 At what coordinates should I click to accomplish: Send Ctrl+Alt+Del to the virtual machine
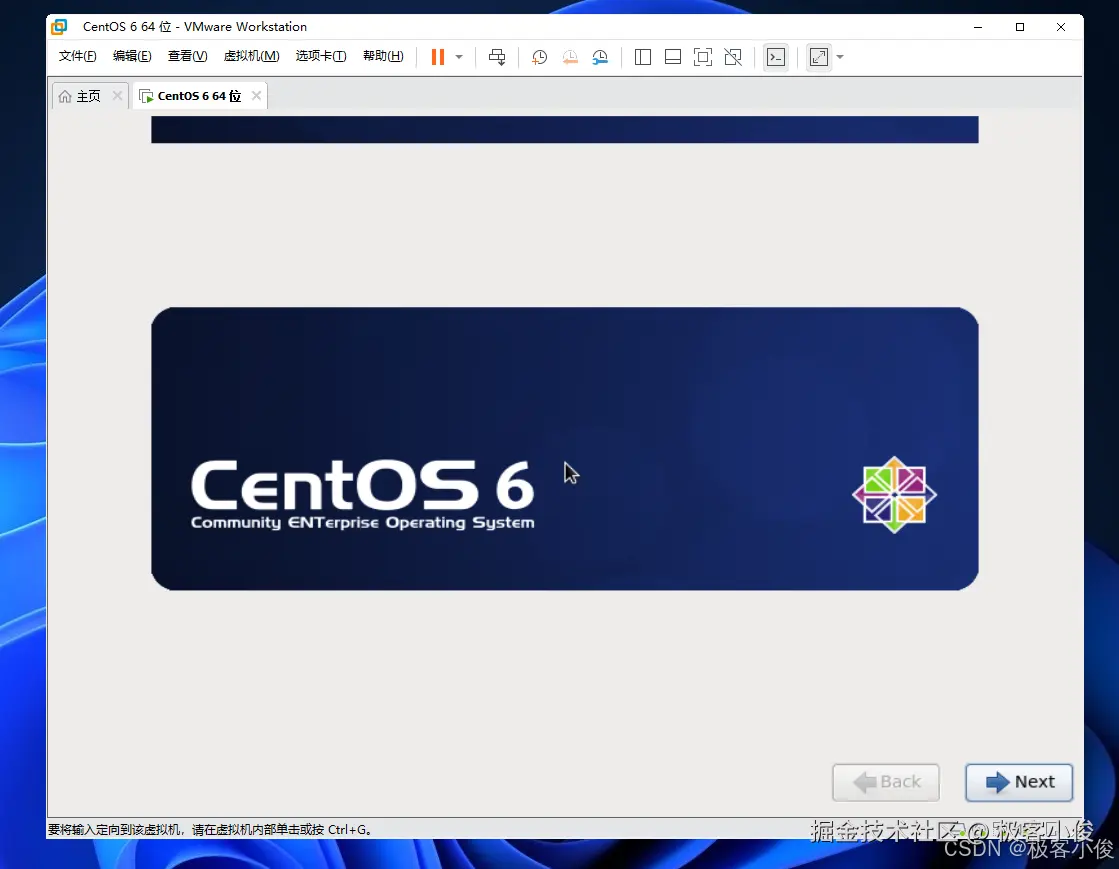click(497, 57)
